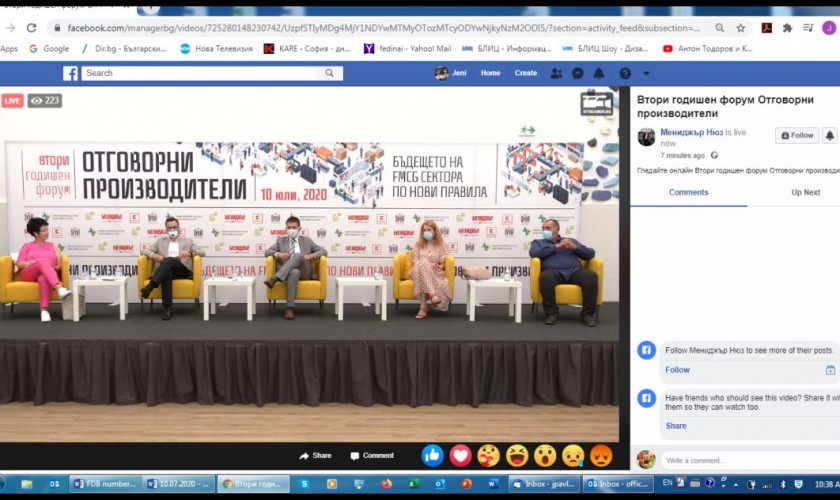The height and width of the screenshot is (500, 840).
Task: Open Facebook friend requests icon
Action: [557, 73]
